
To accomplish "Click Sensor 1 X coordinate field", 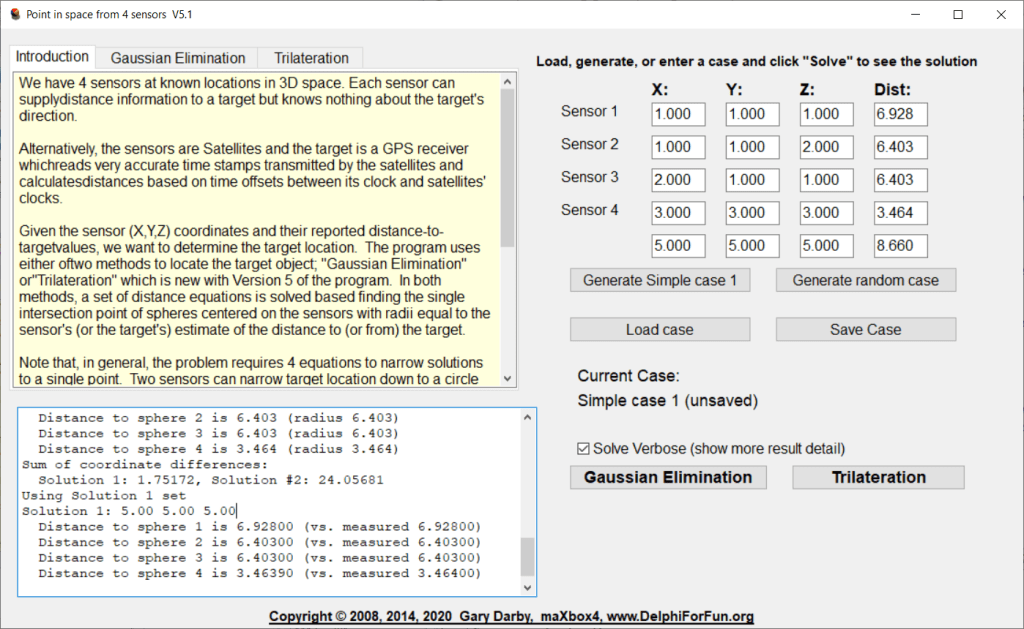I will pos(678,114).
